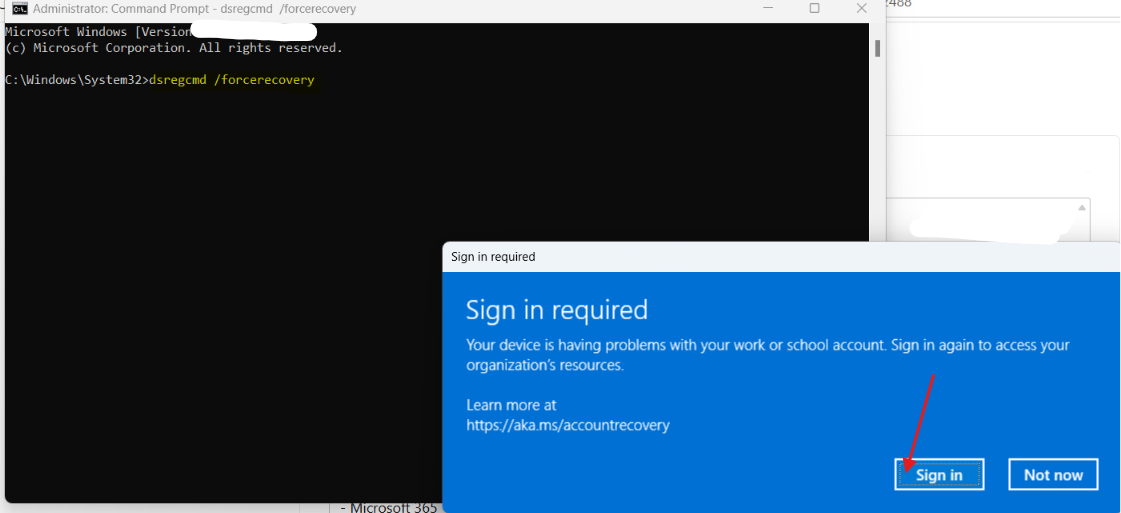This screenshot has width=1121, height=513.
Task: Dismiss the dialog with Not now
Action: point(1053,475)
